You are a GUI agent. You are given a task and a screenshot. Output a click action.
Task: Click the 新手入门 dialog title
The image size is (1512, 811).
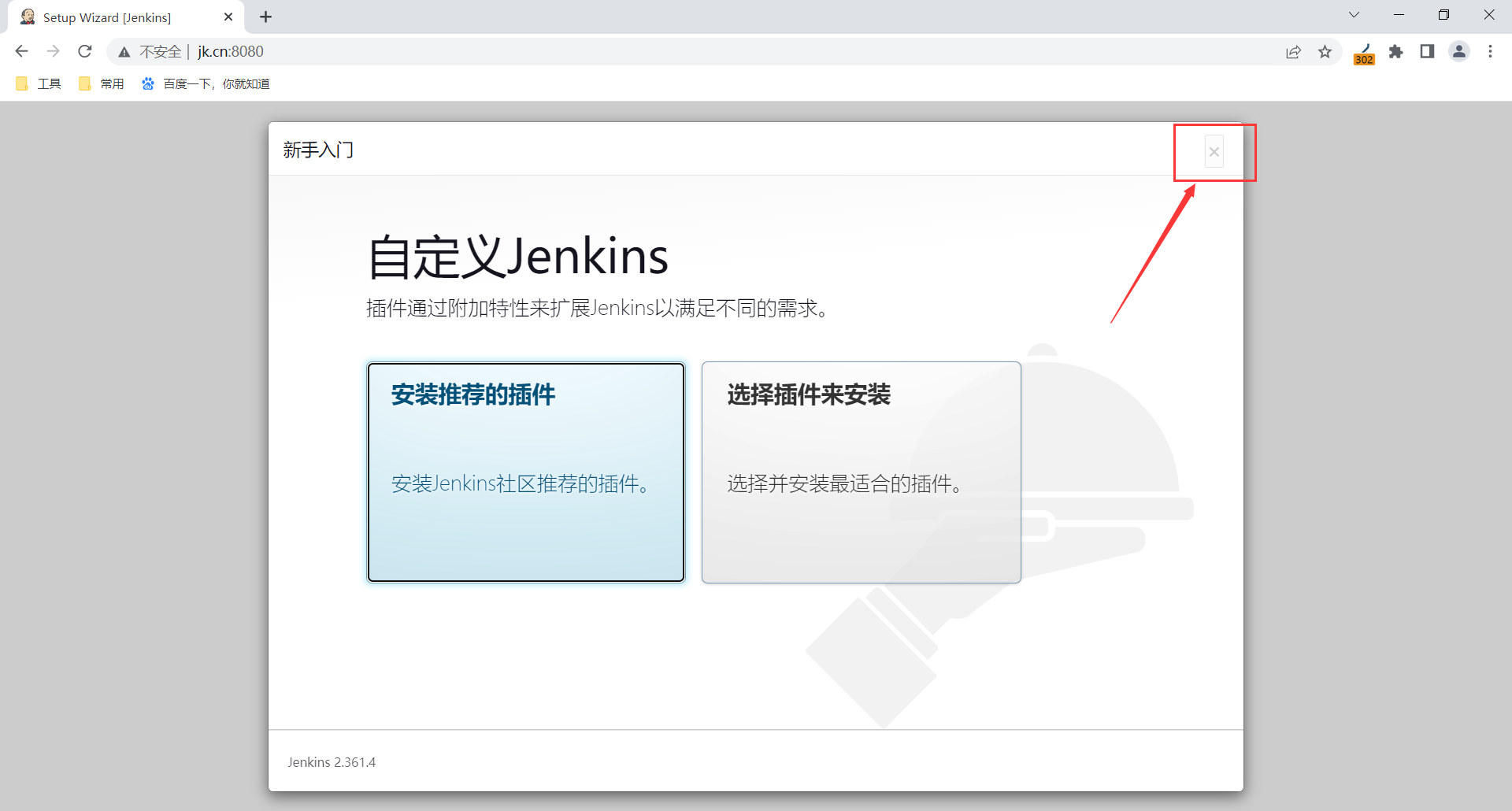tap(318, 150)
